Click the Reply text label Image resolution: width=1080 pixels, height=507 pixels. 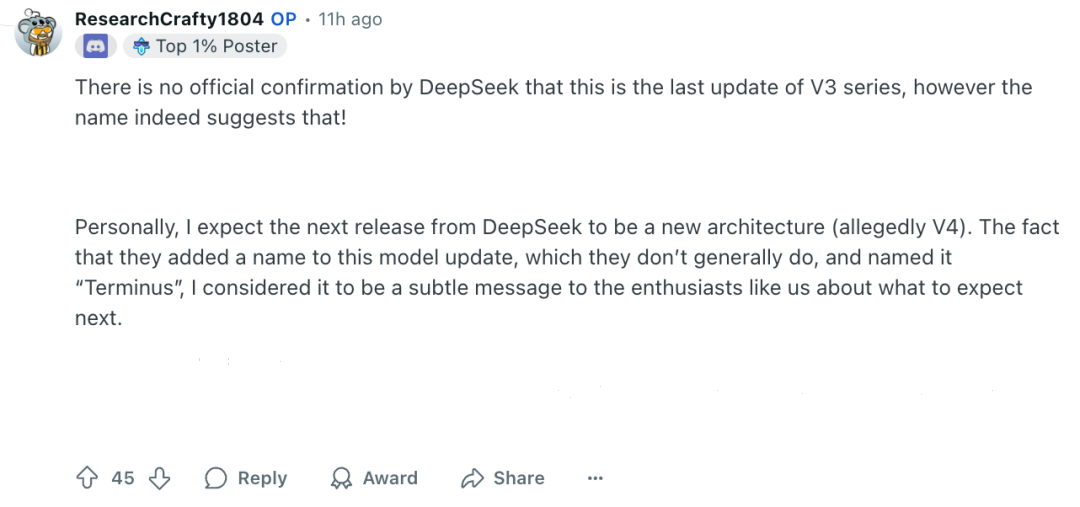click(x=262, y=478)
